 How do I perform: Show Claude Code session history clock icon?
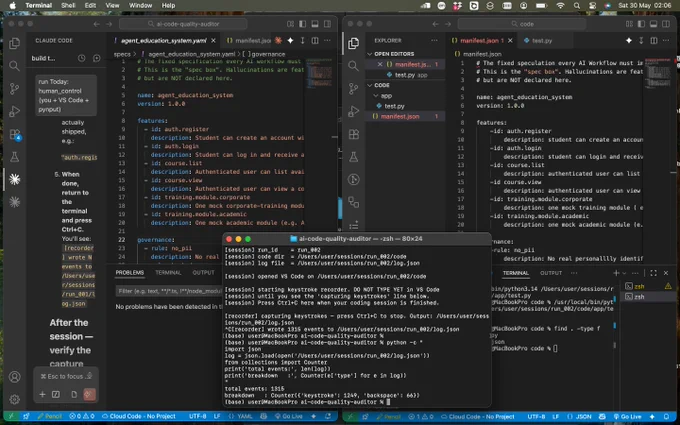82,58
